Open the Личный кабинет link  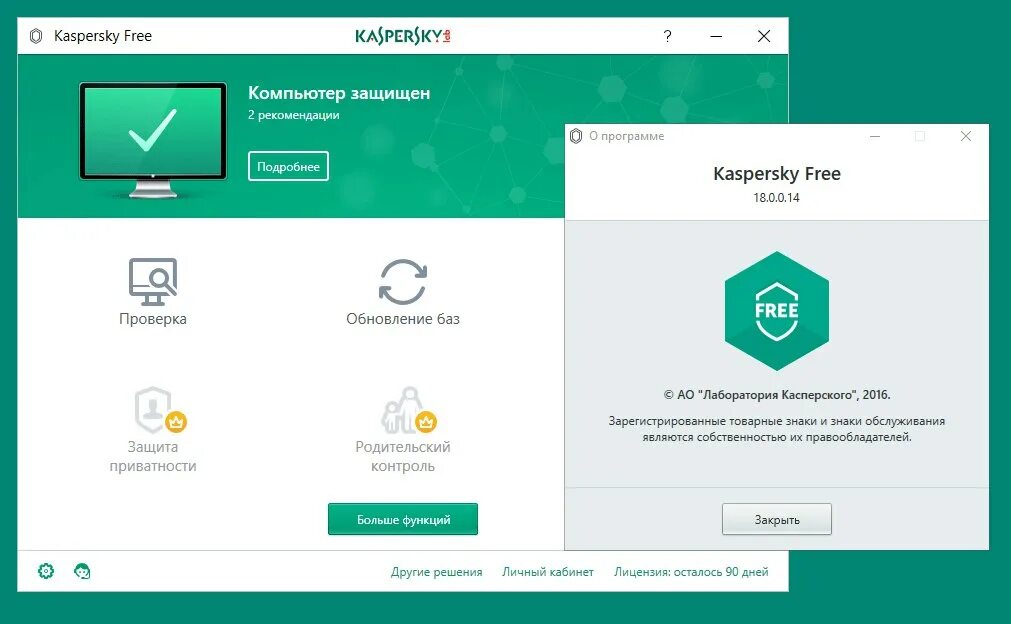548,572
